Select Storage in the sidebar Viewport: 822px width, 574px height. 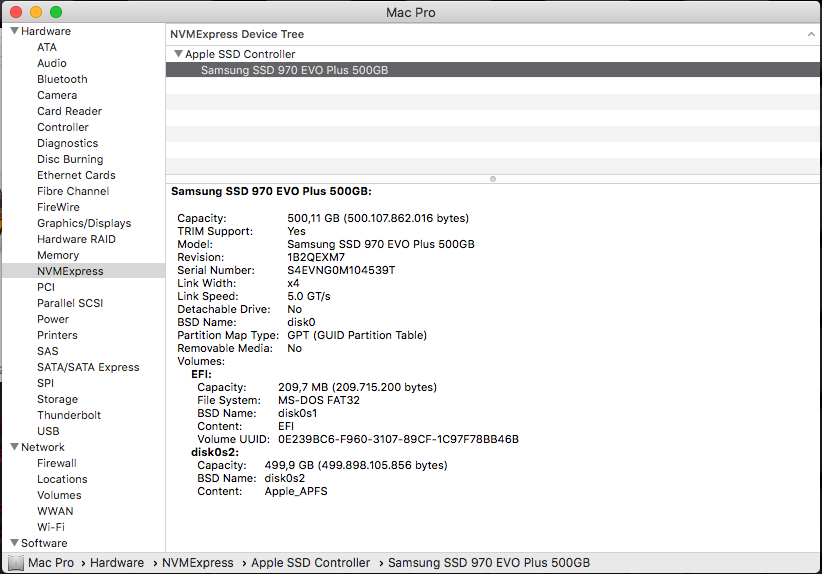(57, 399)
